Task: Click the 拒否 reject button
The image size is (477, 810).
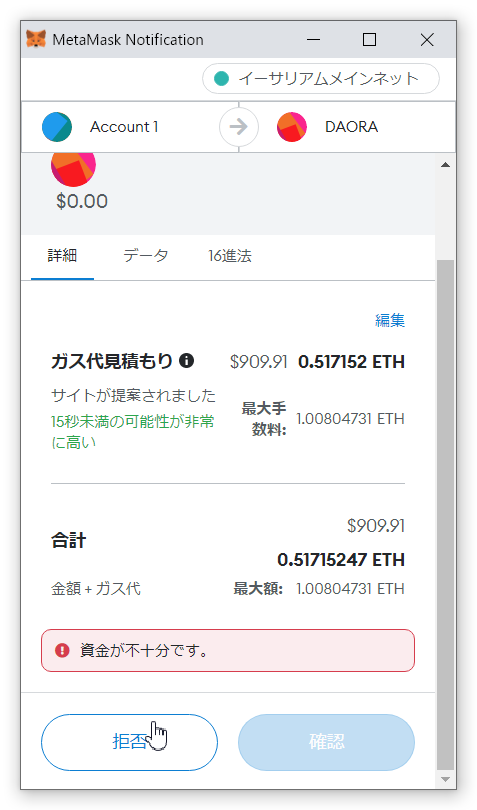Action: pyautogui.click(x=129, y=742)
